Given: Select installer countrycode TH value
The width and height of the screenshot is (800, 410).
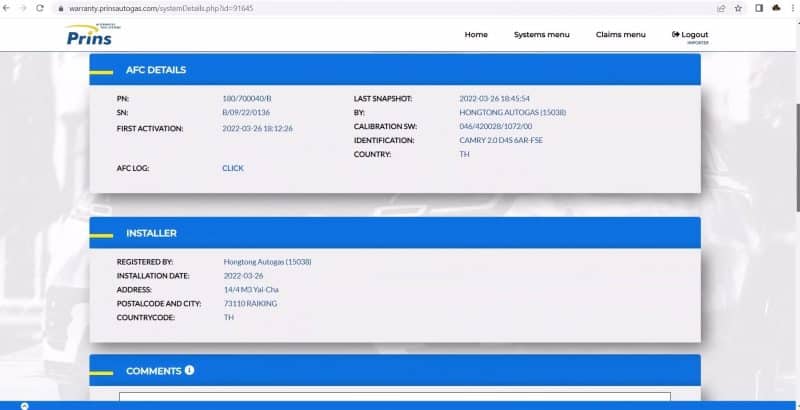Looking at the screenshot, I should pyautogui.click(x=229, y=317).
